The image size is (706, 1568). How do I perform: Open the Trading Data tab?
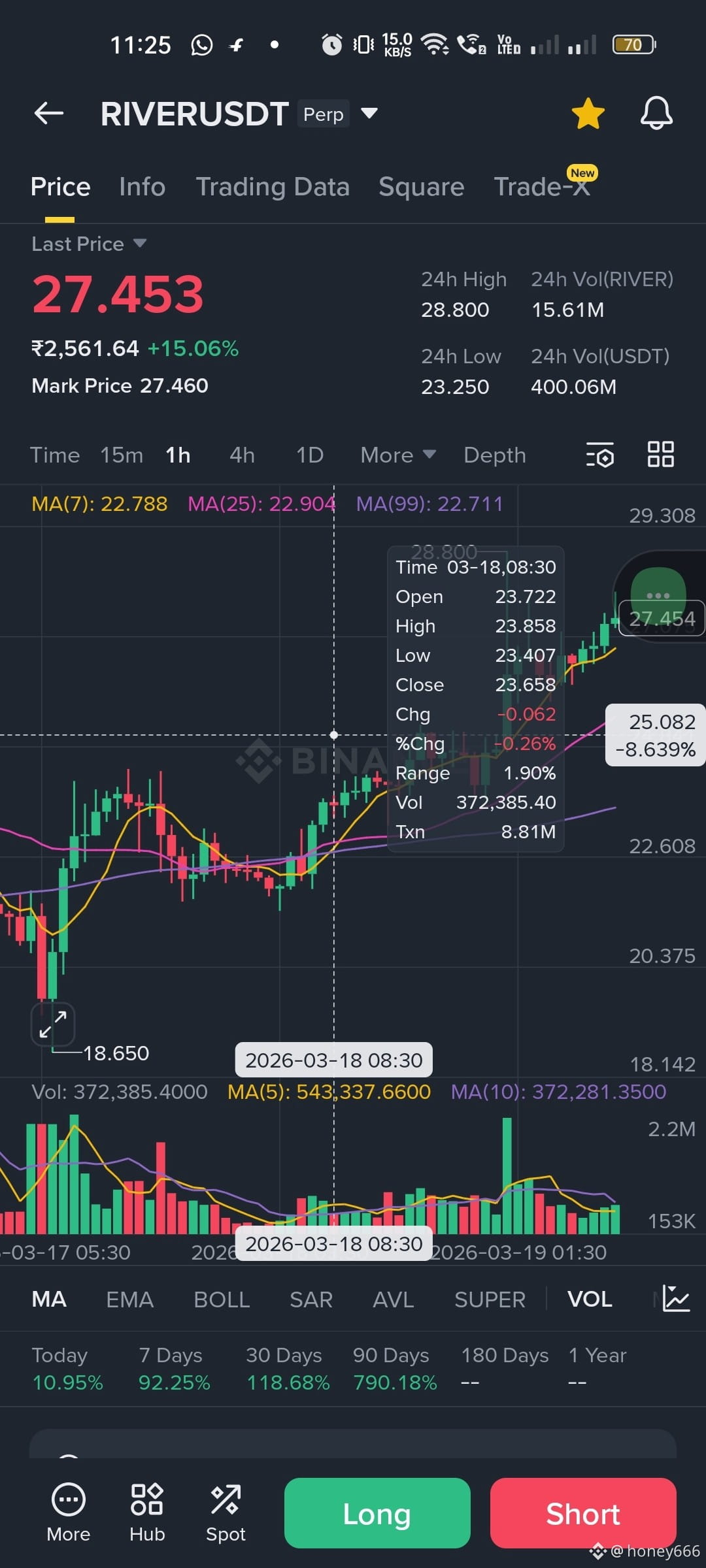point(273,187)
